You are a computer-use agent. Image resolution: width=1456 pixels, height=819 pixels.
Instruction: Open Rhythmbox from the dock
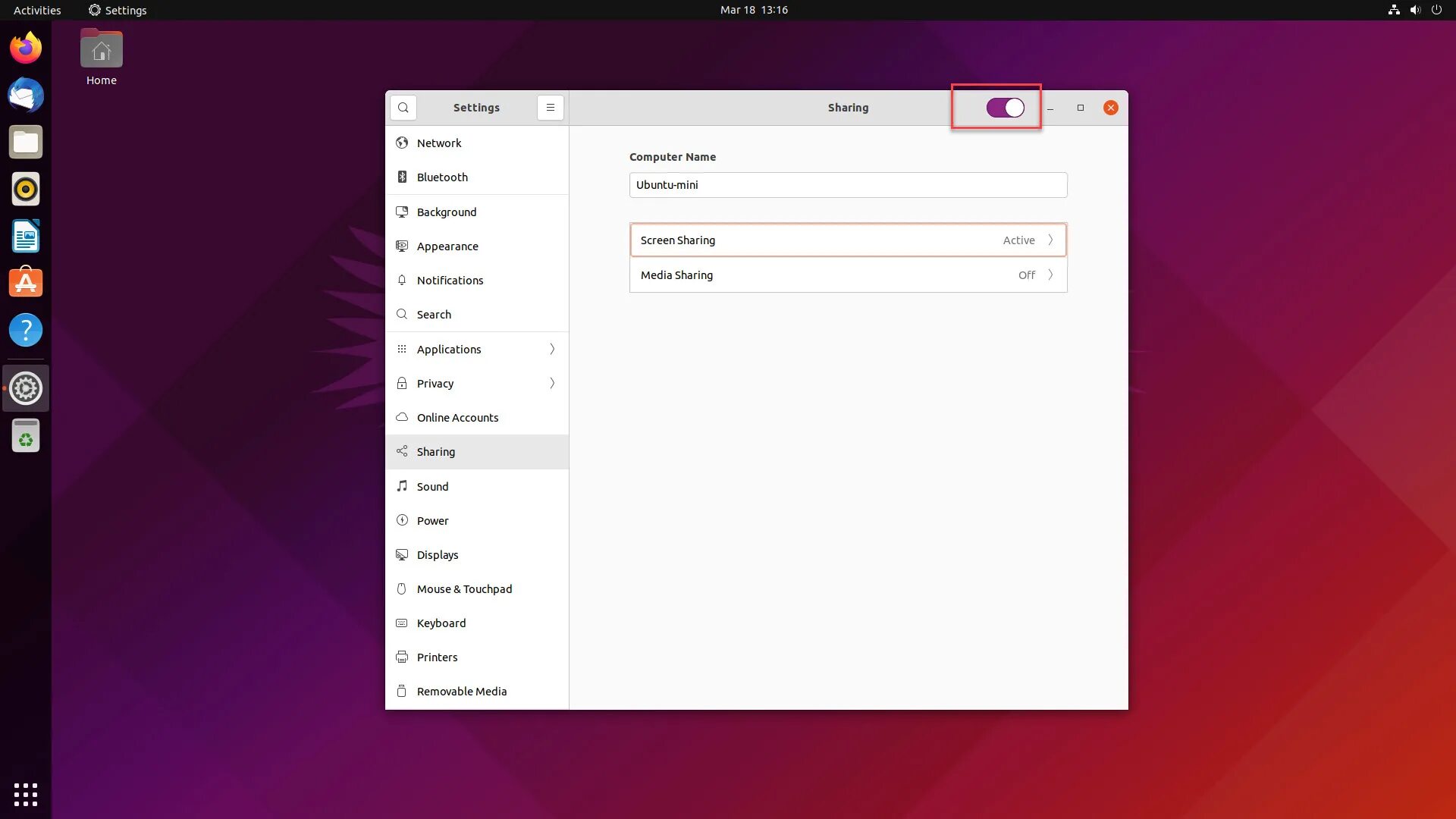pyautogui.click(x=26, y=189)
